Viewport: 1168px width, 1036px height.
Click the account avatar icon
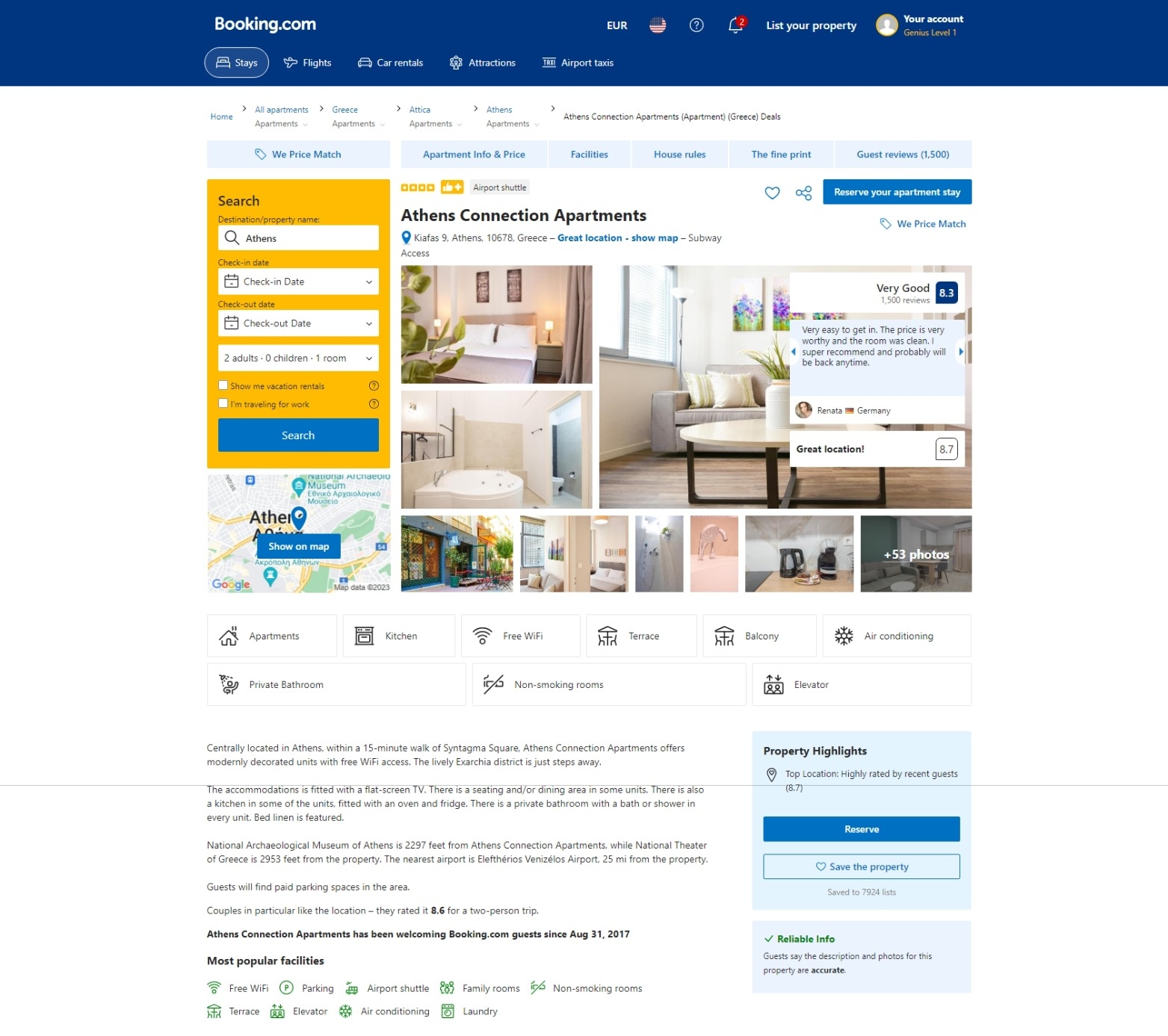tap(886, 25)
